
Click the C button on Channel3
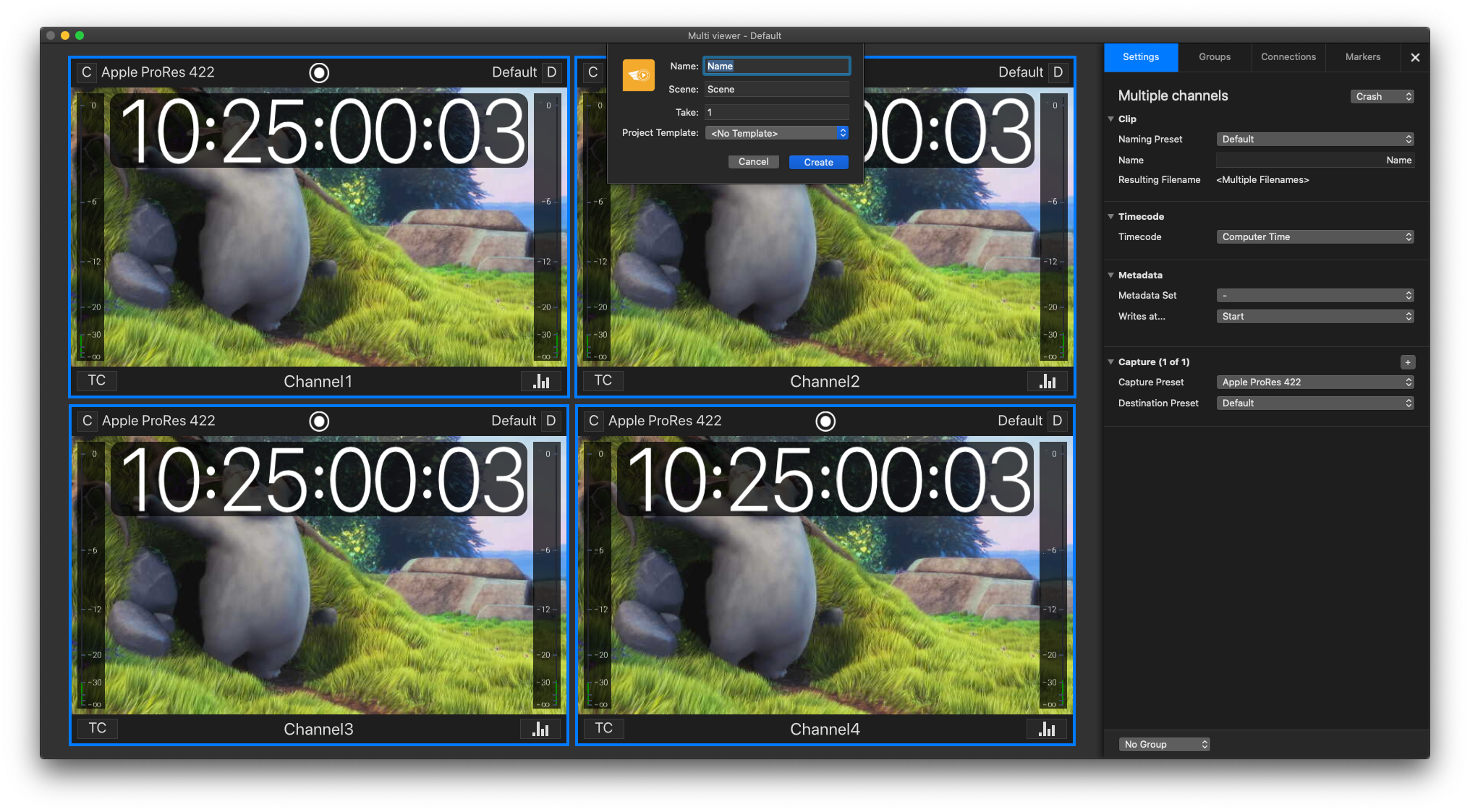point(88,421)
